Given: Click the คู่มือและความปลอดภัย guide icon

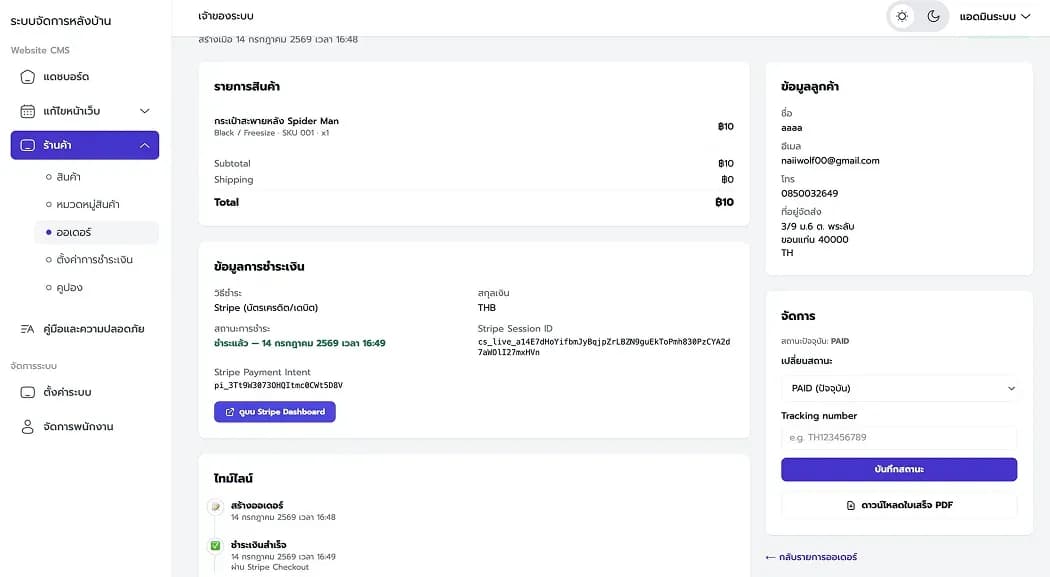Looking at the screenshot, I should point(27,329).
